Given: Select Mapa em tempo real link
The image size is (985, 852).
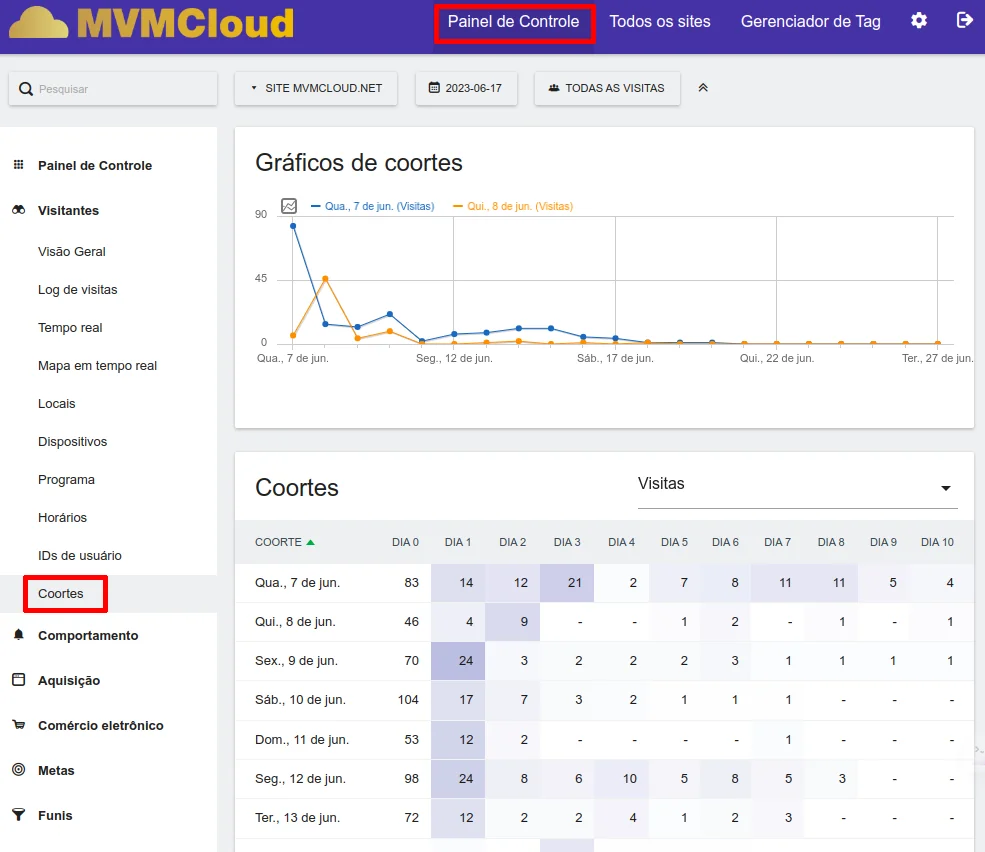Looking at the screenshot, I should (x=97, y=366).
